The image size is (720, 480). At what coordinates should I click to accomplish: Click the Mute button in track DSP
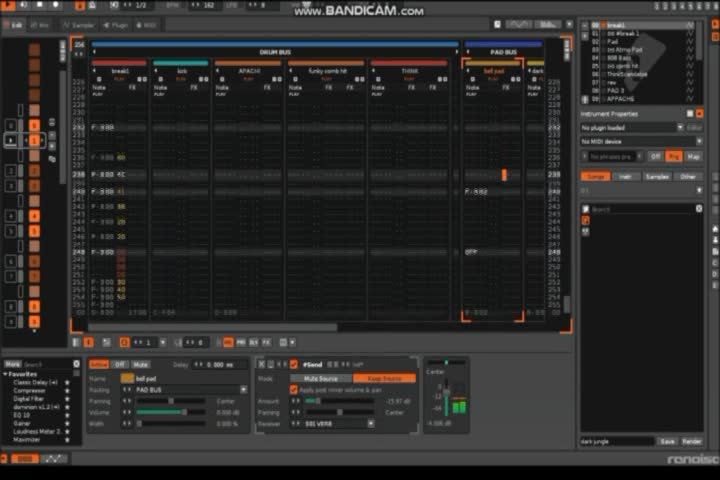click(x=142, y=365)
